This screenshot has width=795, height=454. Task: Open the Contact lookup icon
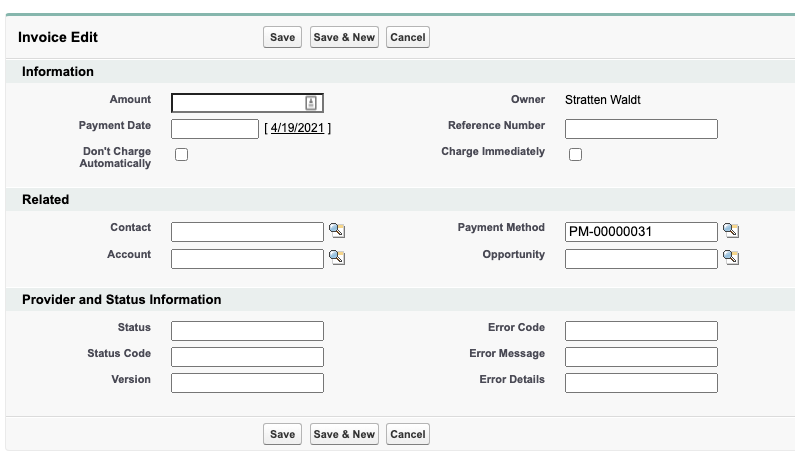(x=337, y=232)
